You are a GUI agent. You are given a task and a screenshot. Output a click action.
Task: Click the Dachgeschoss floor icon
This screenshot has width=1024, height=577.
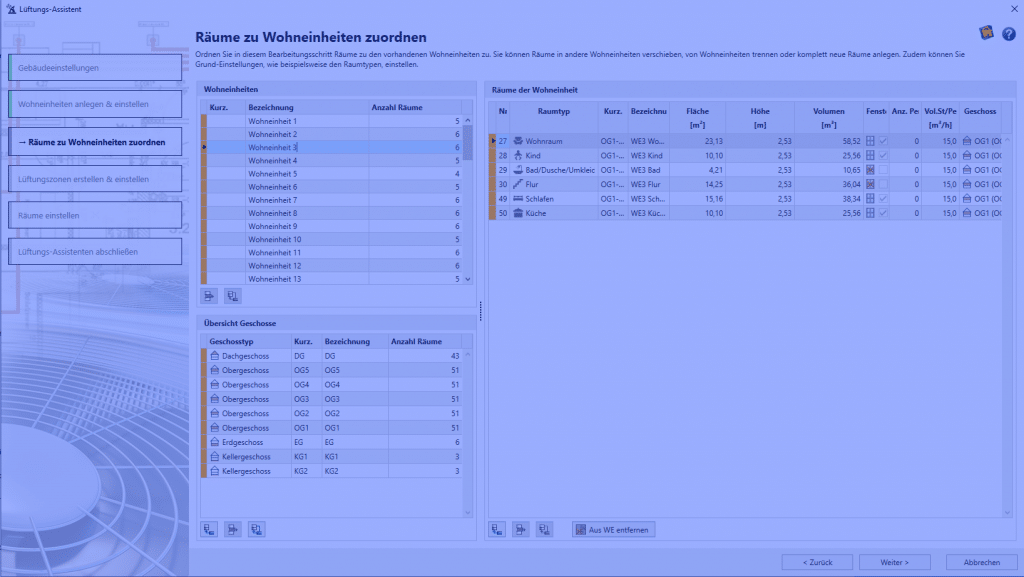point(214,356)
